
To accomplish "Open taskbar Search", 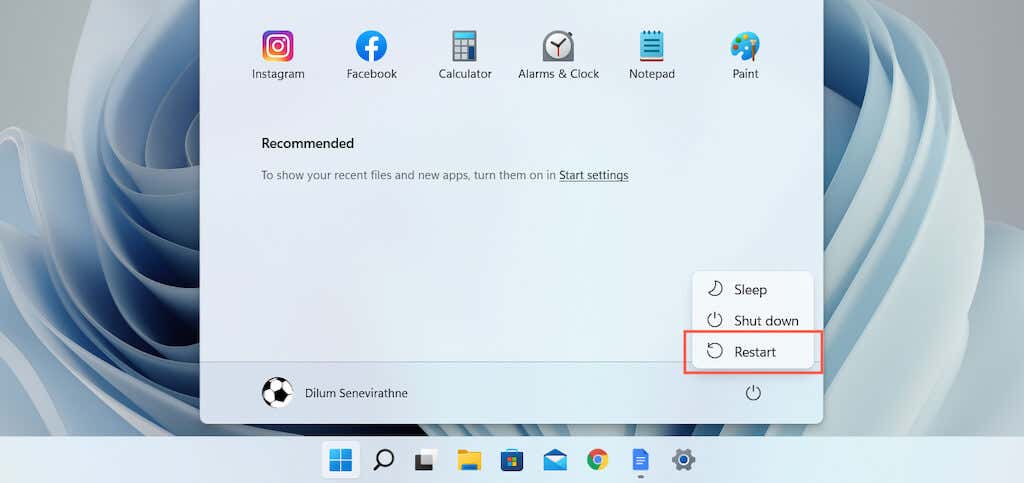I will pyautogui.click(x=383, y=460).
